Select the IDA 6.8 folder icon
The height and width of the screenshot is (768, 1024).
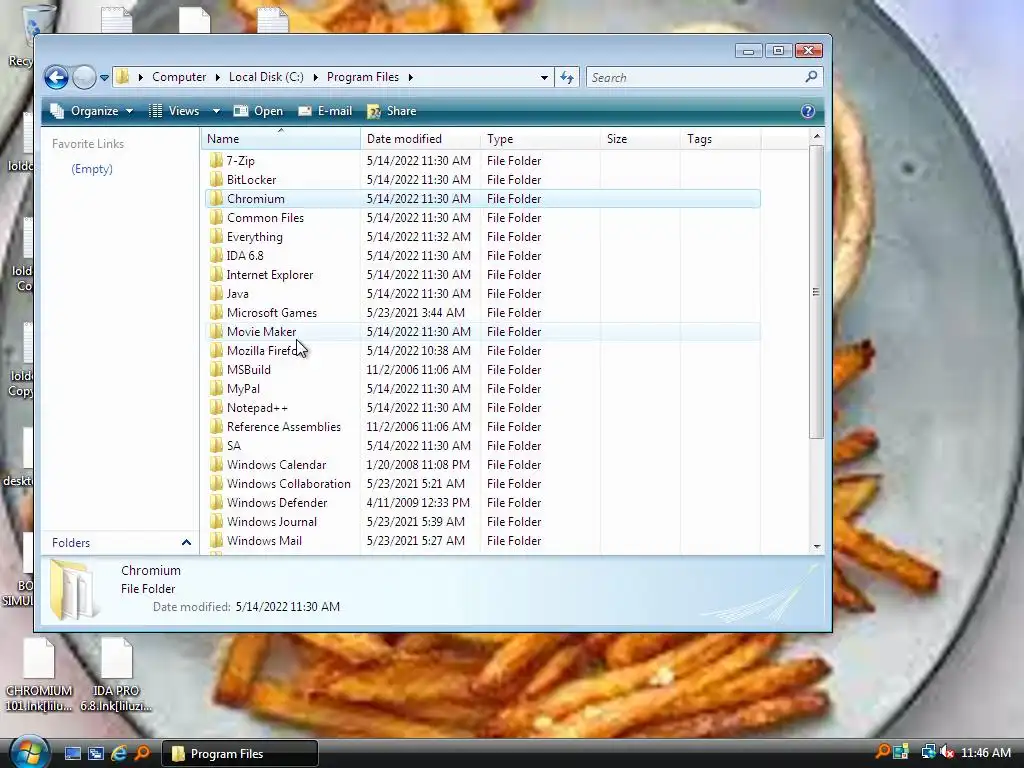[x=216, y=255]
